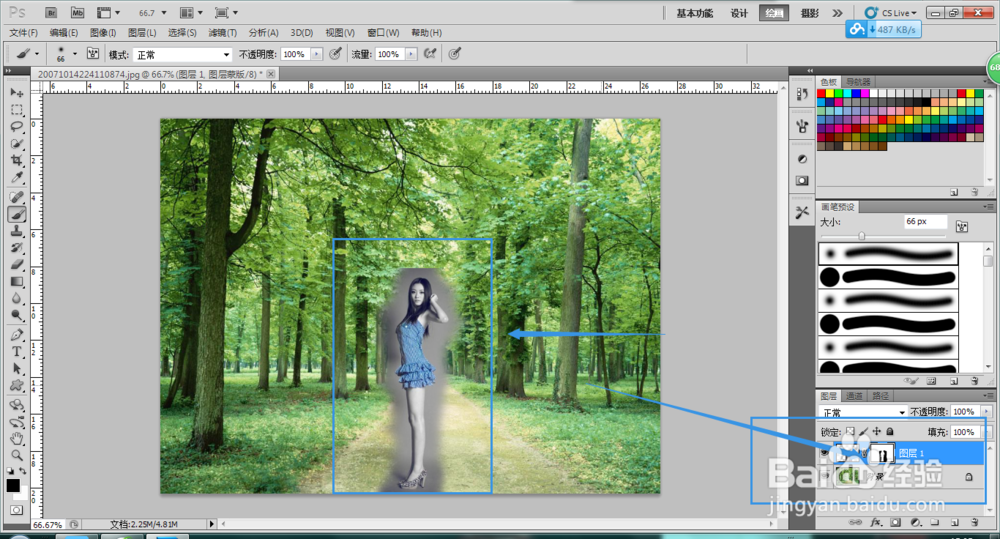Image resolution: width=1000 pixels, height=539 pixels.
Task: Select the Blur tool
Action: [x=17, y=298]
